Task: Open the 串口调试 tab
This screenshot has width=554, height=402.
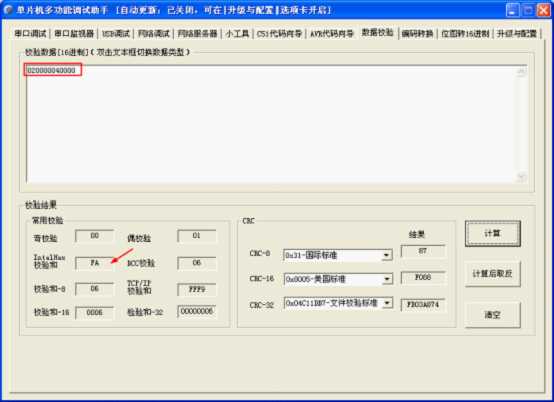Action: click(30, 34)
